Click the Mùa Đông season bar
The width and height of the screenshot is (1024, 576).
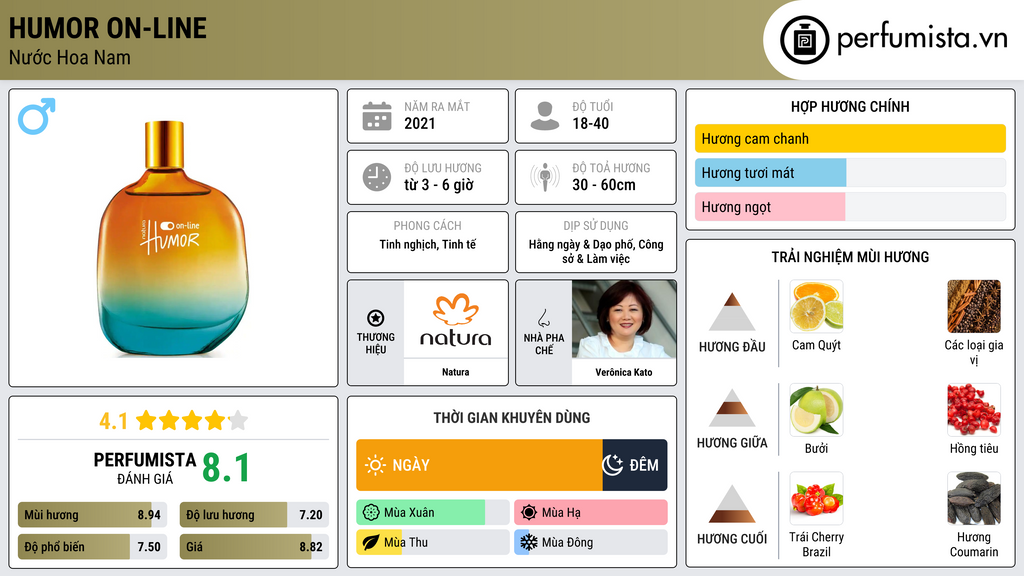591,543
